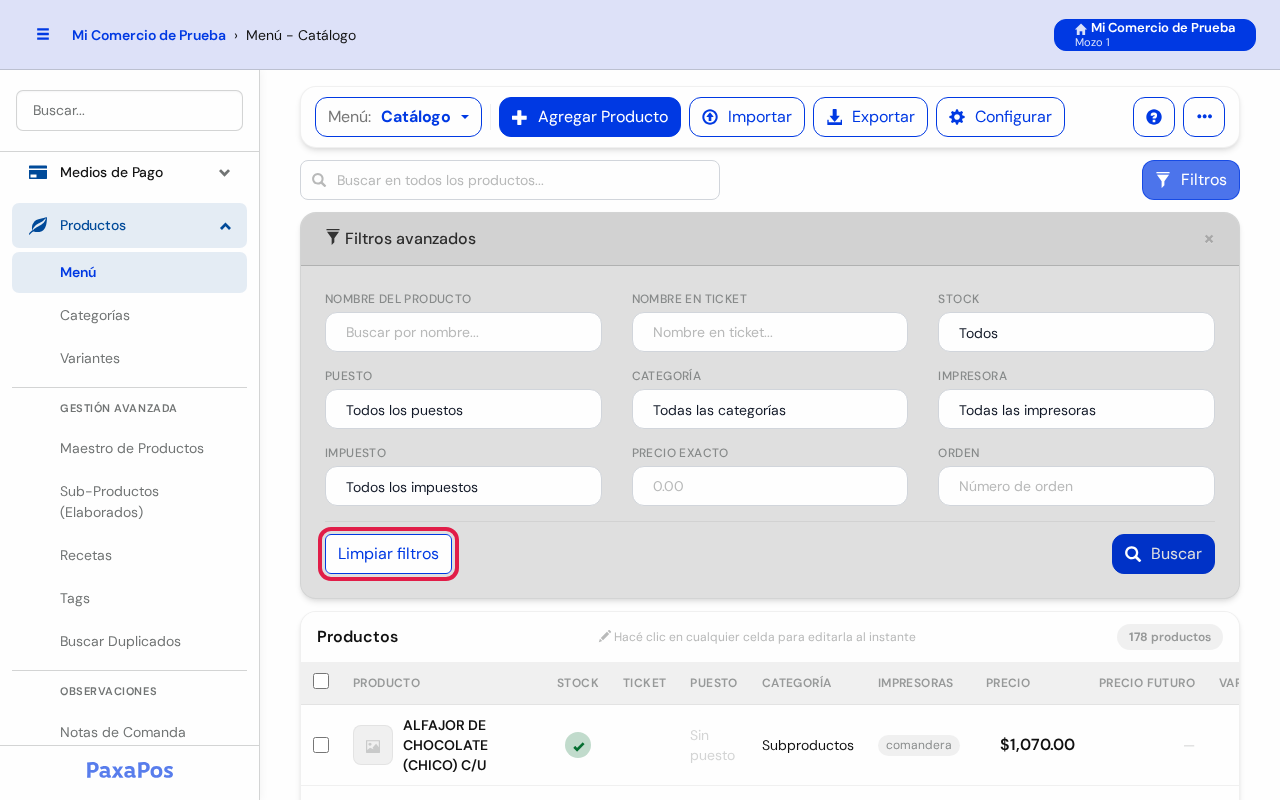Open Maestro de Productos
The width and height of the screenshot is (1280, 800).
(129, 448)
